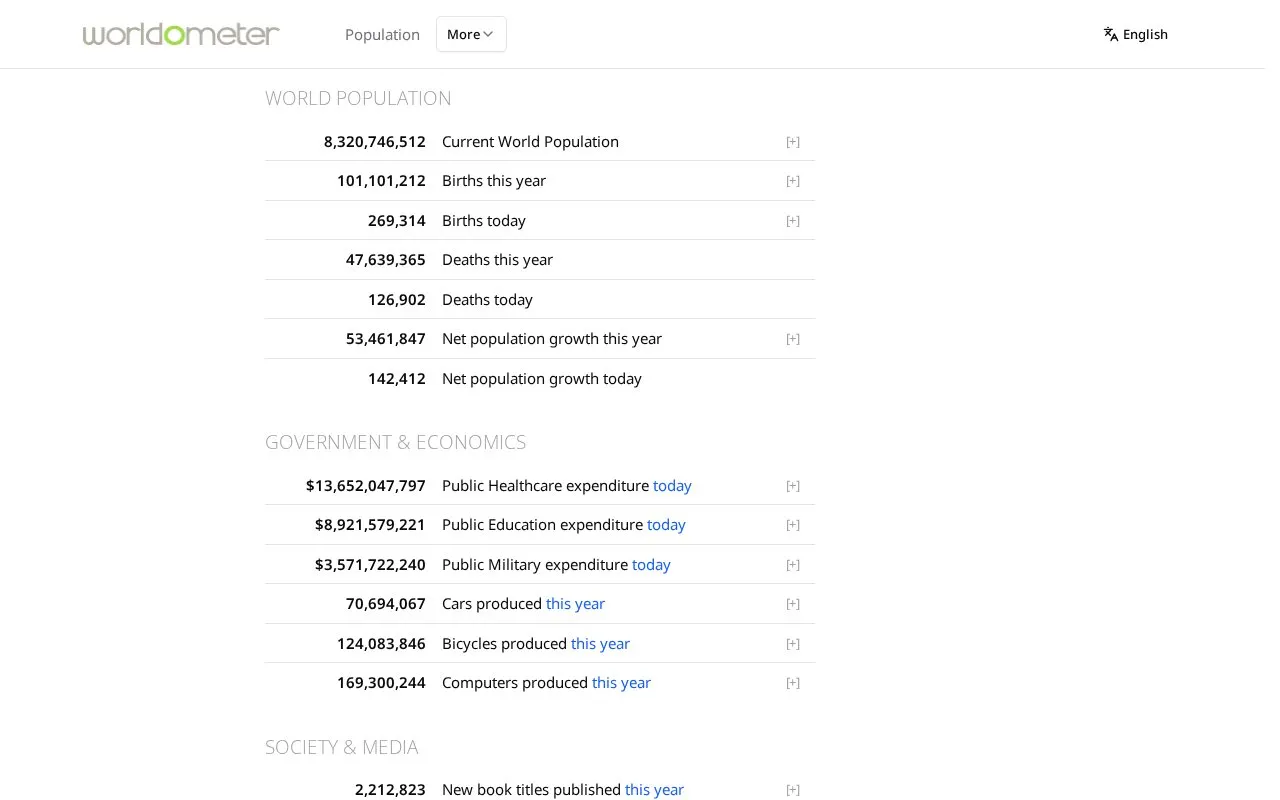The width and height of the screenshot is (1280, 800).
Task: Click the Births today label
Action: [x=484, y=221]
